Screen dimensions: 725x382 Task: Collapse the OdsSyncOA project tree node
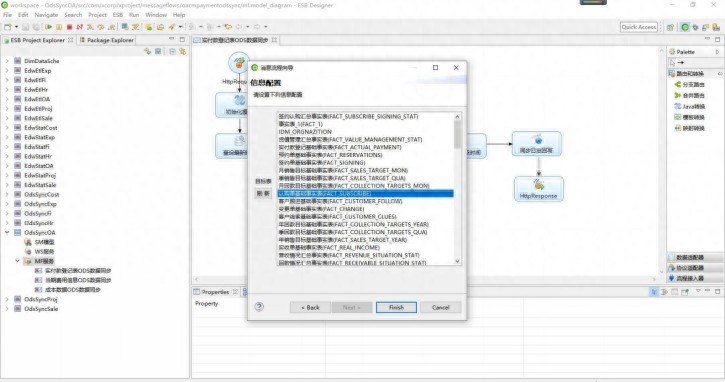pyautogui.click(x=7, y=232)
